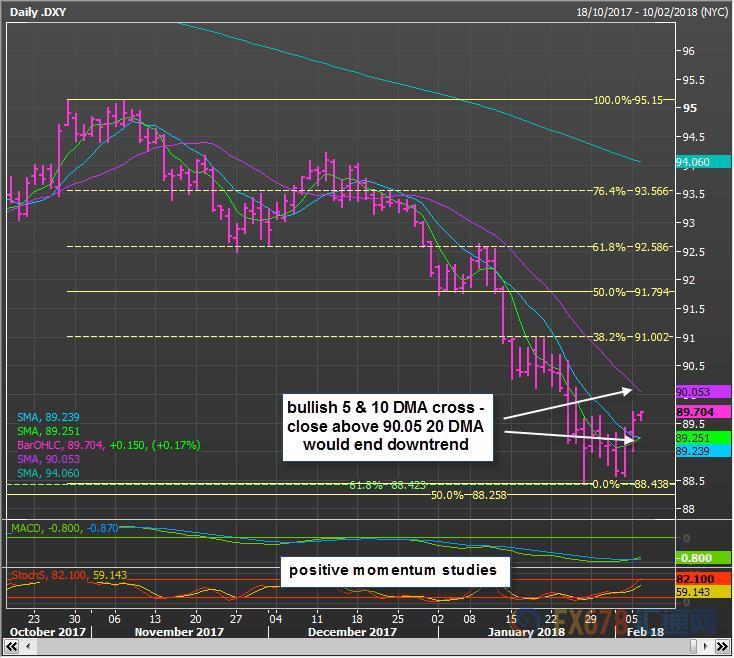
Task: Click the date range label at top right
Action: (652, 12)
